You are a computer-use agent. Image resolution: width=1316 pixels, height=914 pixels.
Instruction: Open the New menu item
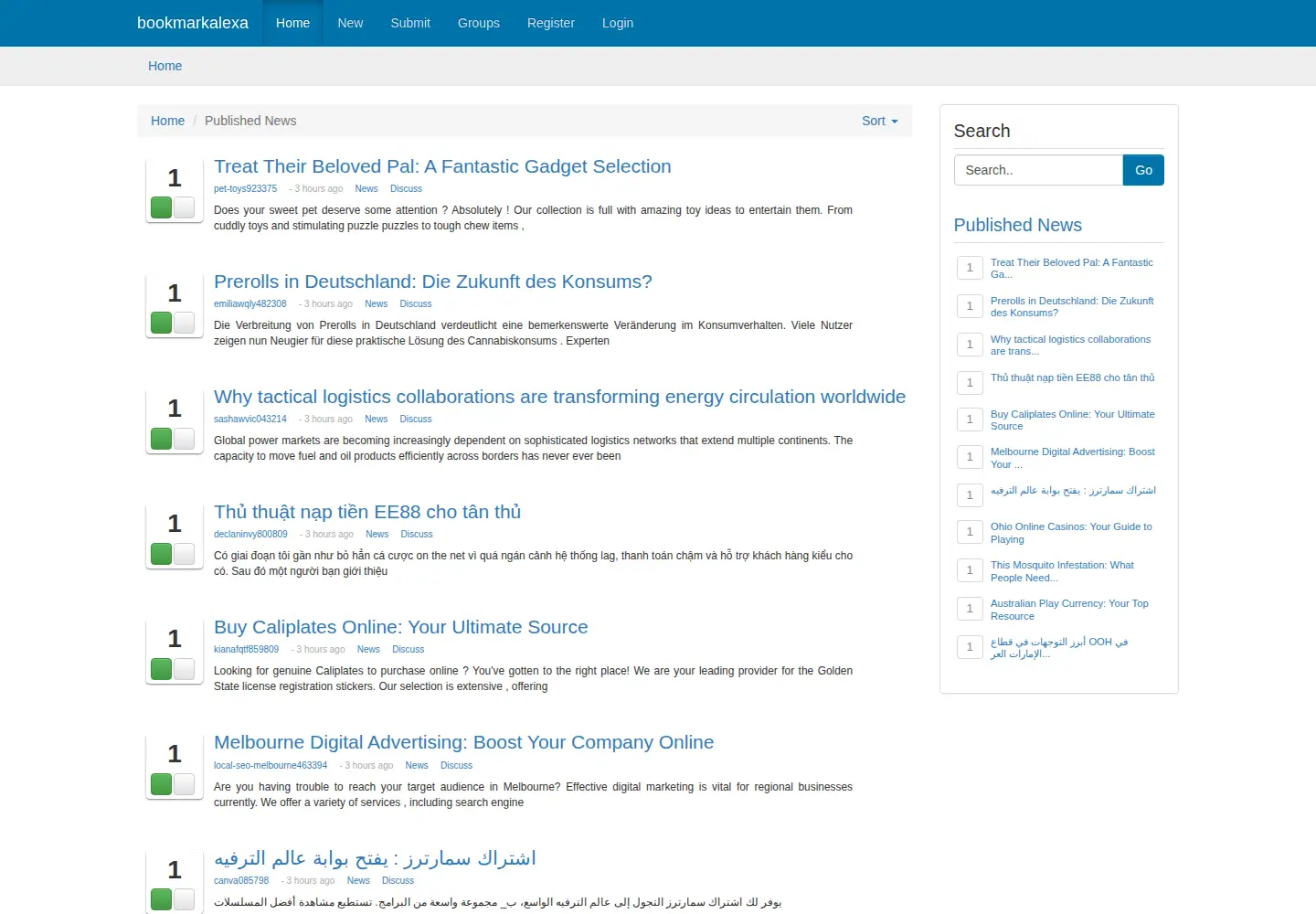(350, 23)
